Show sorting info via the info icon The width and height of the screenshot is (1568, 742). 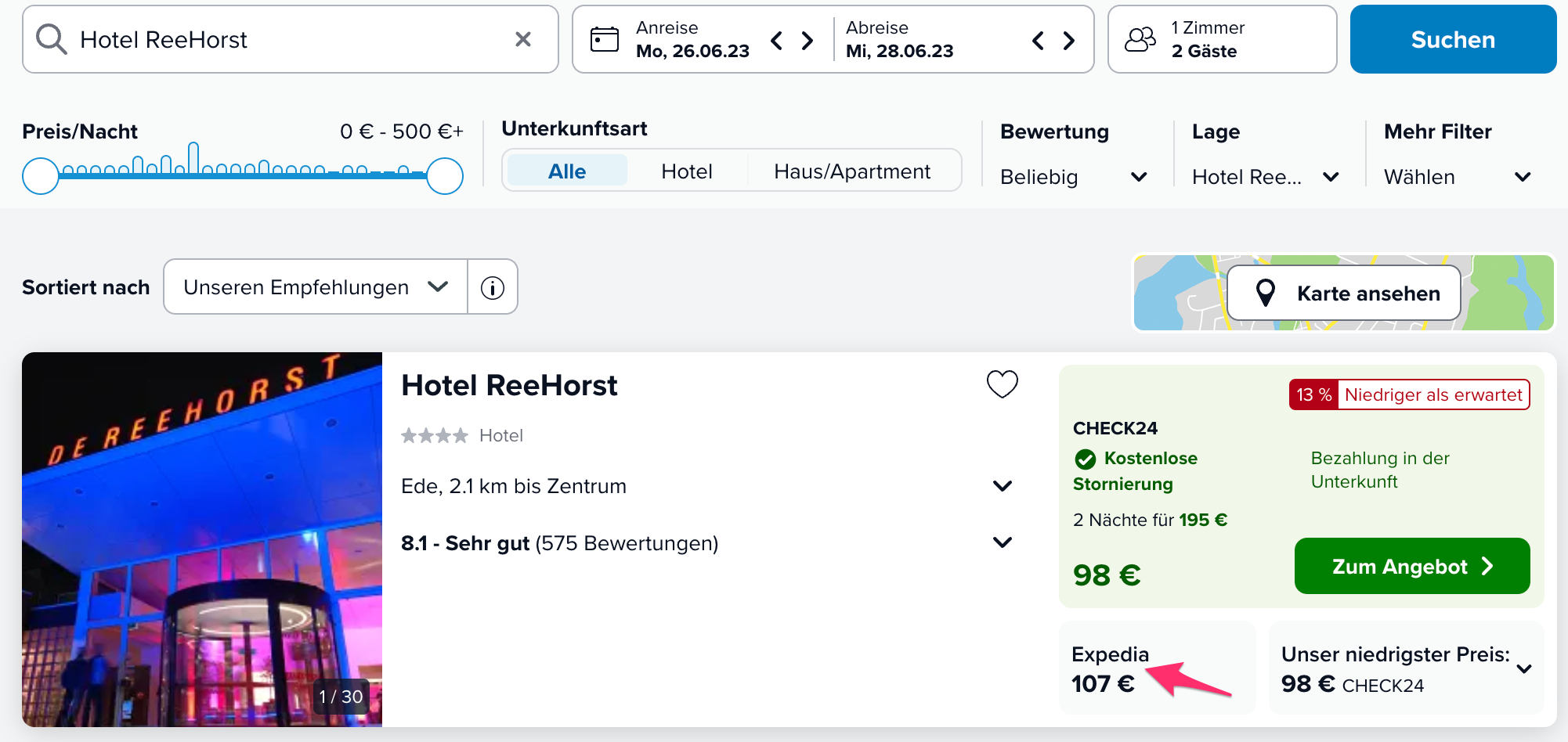click(493, 287)
